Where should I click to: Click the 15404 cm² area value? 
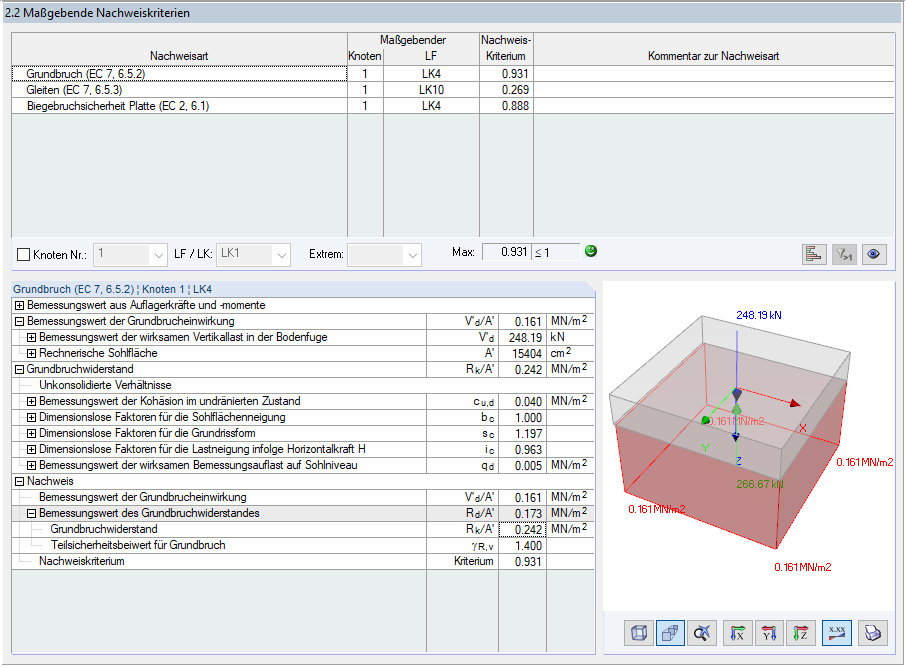point(522,353)
